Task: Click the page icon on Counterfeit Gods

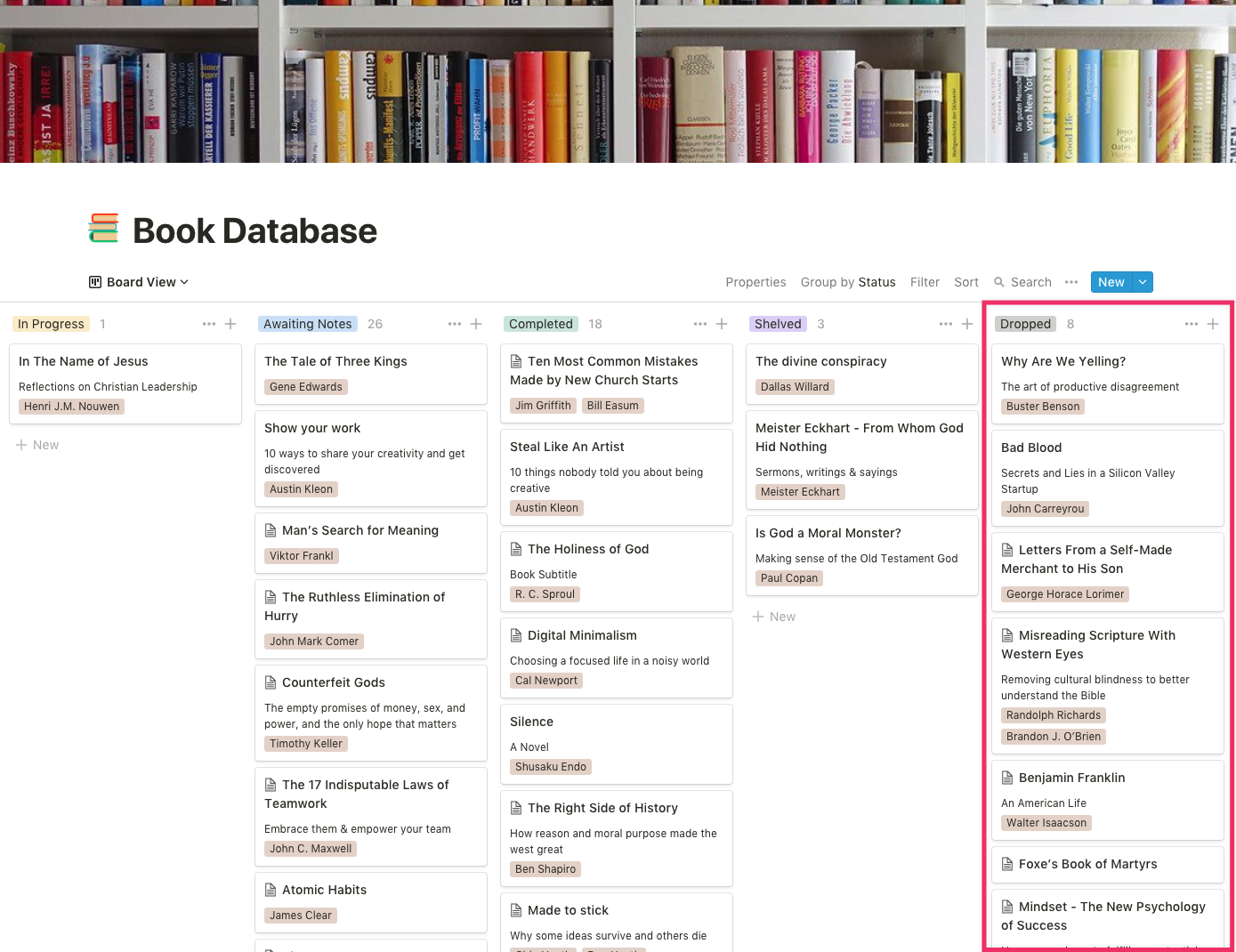Action: [x=271, y=682]
